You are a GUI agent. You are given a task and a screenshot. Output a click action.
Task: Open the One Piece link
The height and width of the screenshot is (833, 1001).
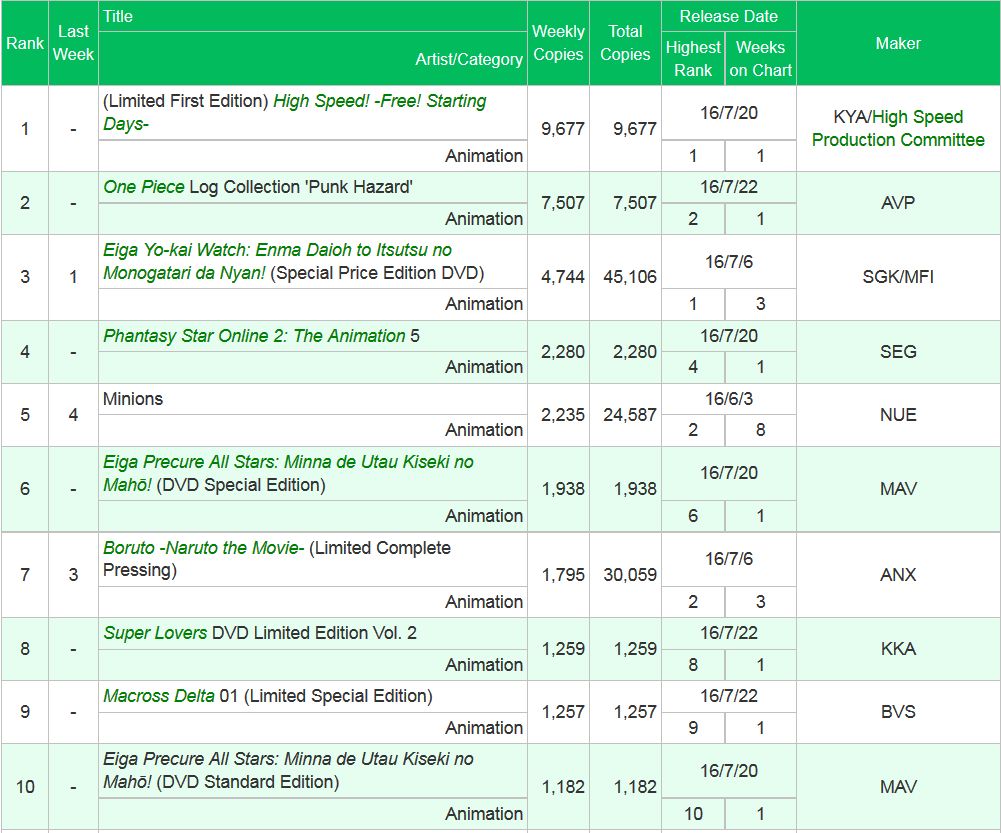pyautogui.click(x=144, y=187)
